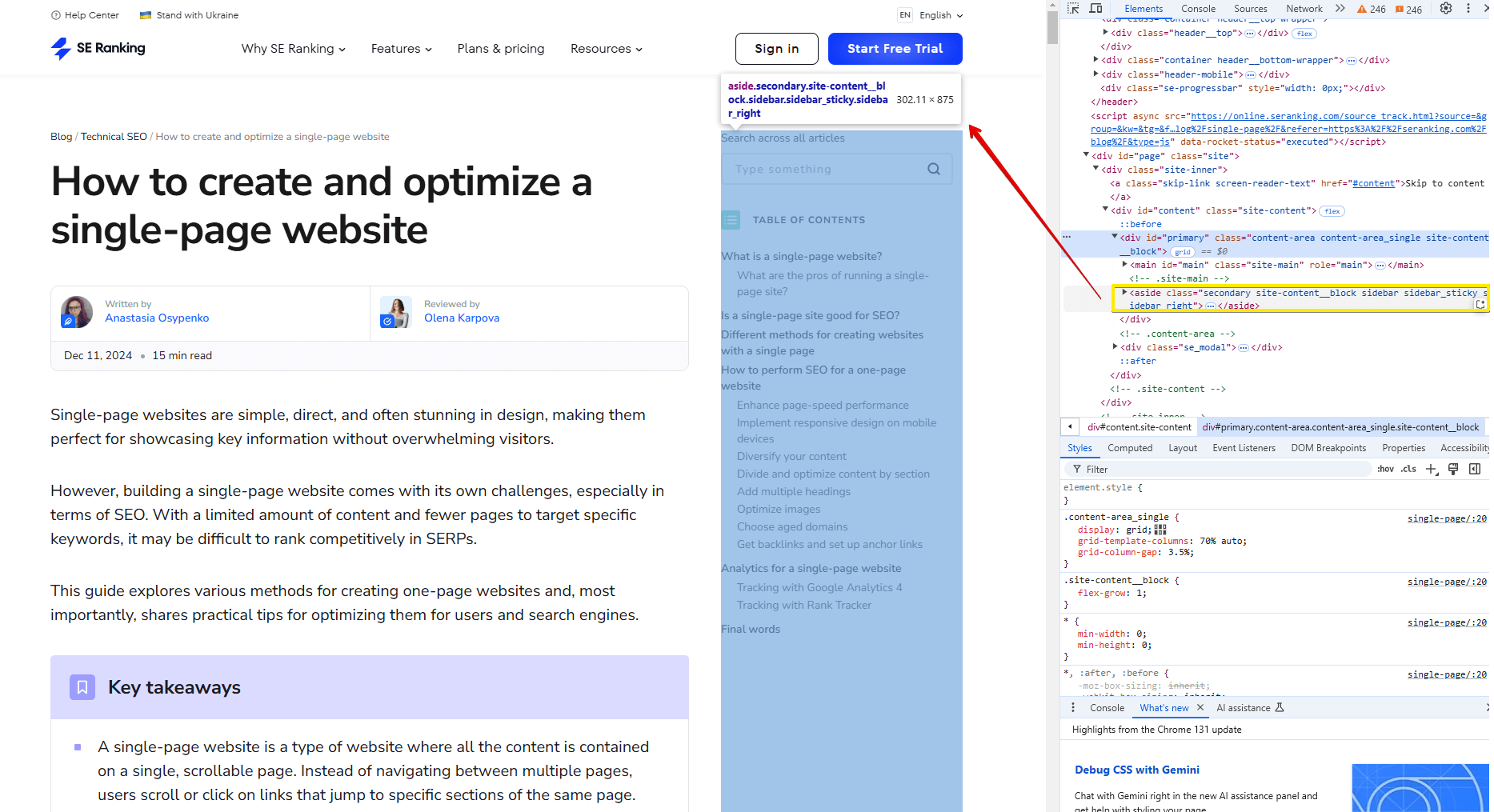
Task: Click the Key takeaways bookmark icon
Action: click(82, 687)
